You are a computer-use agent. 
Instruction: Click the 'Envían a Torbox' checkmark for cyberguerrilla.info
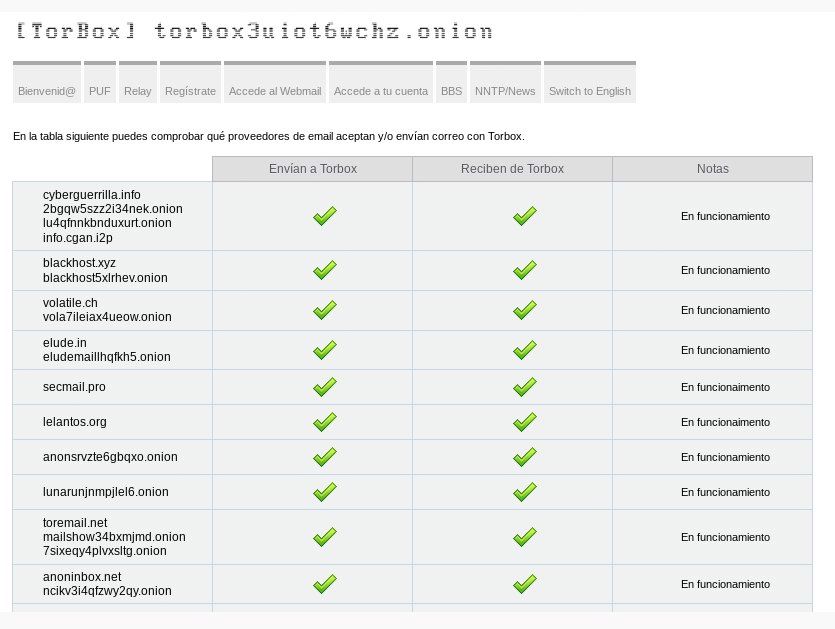point(324,216)
